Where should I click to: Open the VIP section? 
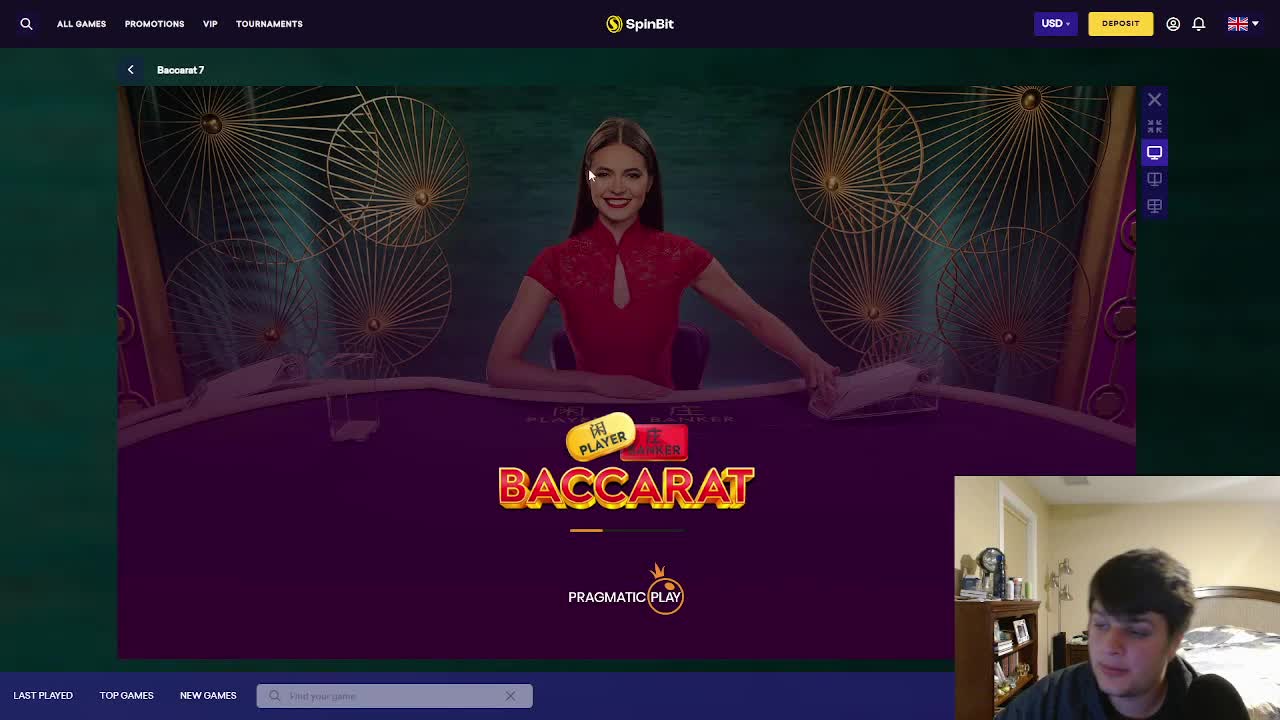click(x=210, y=24)
